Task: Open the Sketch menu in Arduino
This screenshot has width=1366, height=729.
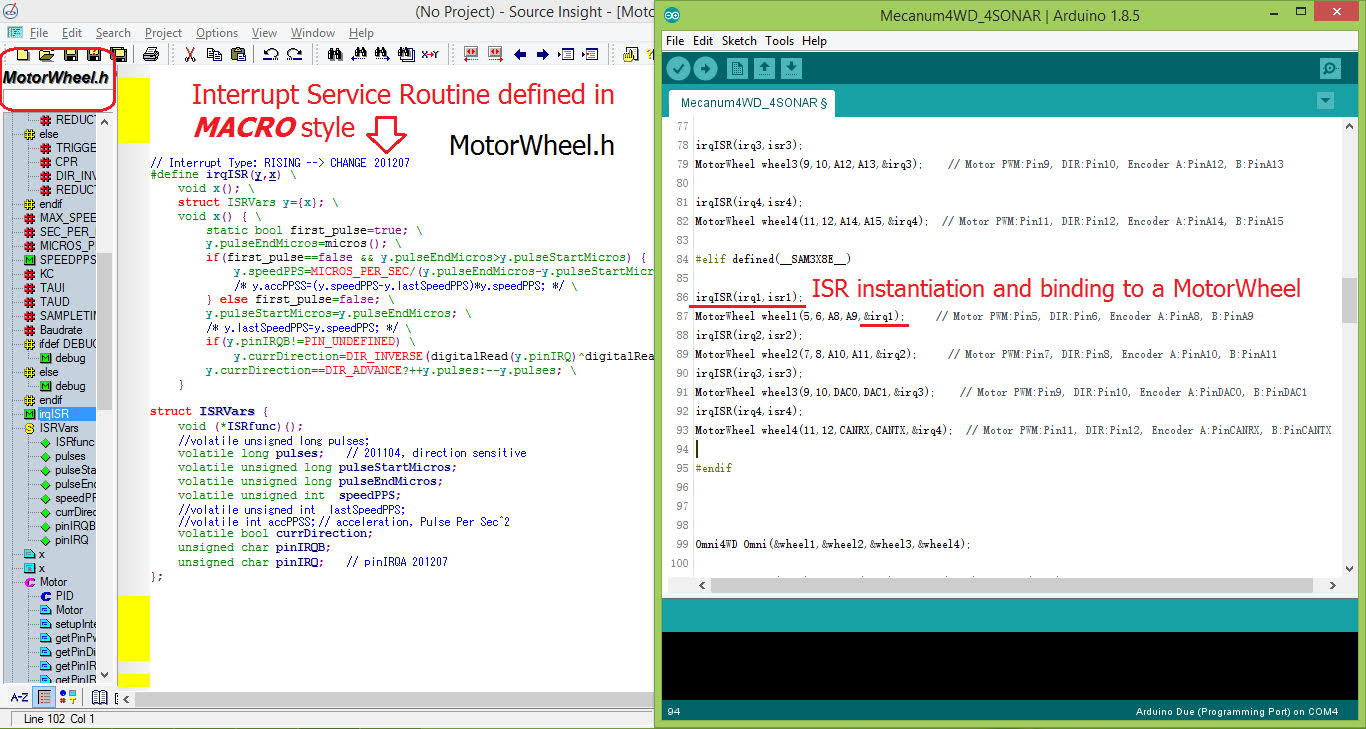Action: point(739,41)
